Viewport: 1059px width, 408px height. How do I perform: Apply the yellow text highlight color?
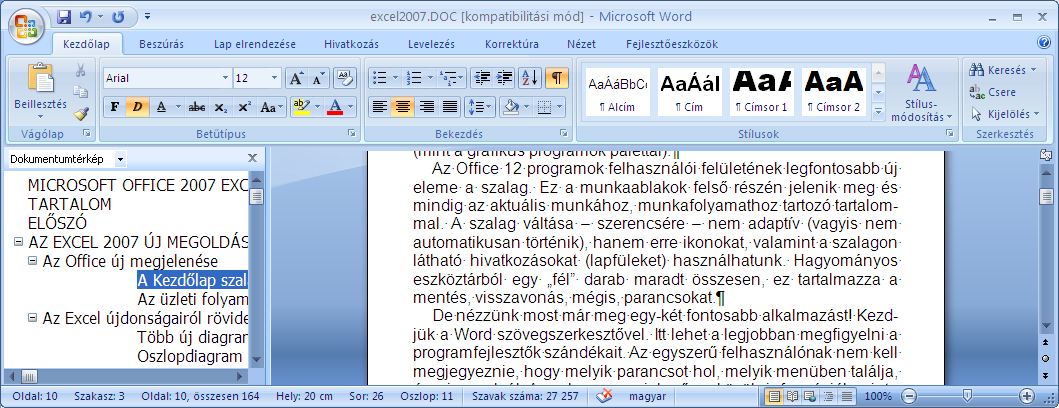tap(301, 107)
